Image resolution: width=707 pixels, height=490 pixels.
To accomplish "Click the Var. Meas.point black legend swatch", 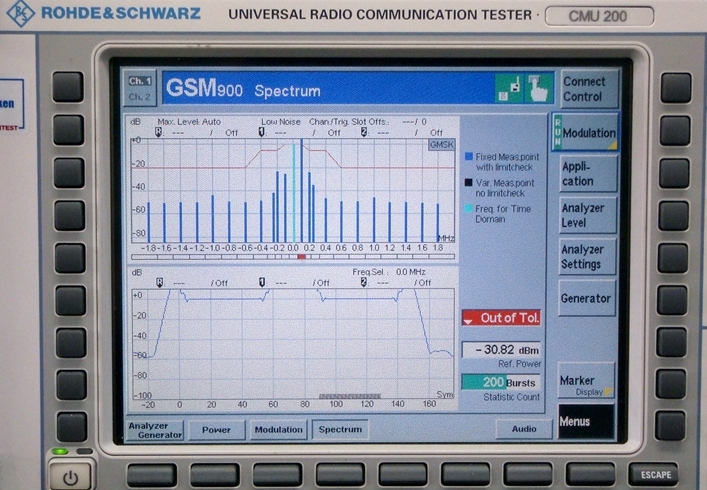I will (468, 183).
